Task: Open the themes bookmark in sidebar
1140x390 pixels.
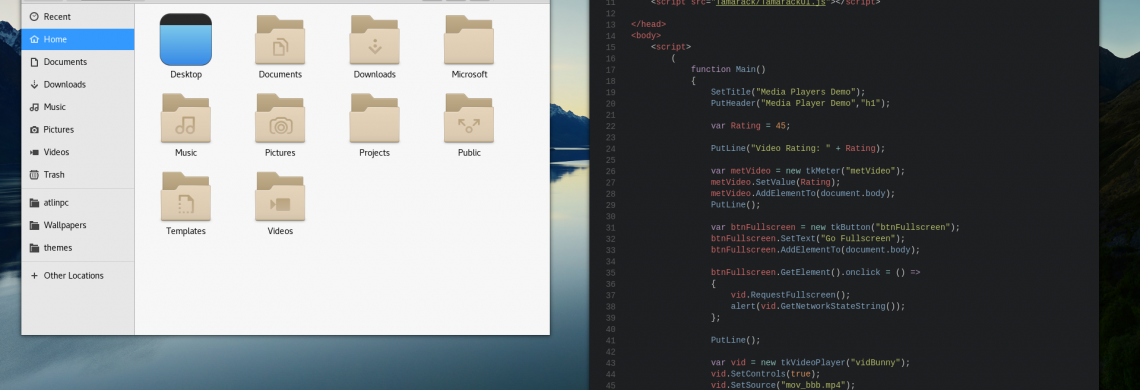Action: click(78, 247)
